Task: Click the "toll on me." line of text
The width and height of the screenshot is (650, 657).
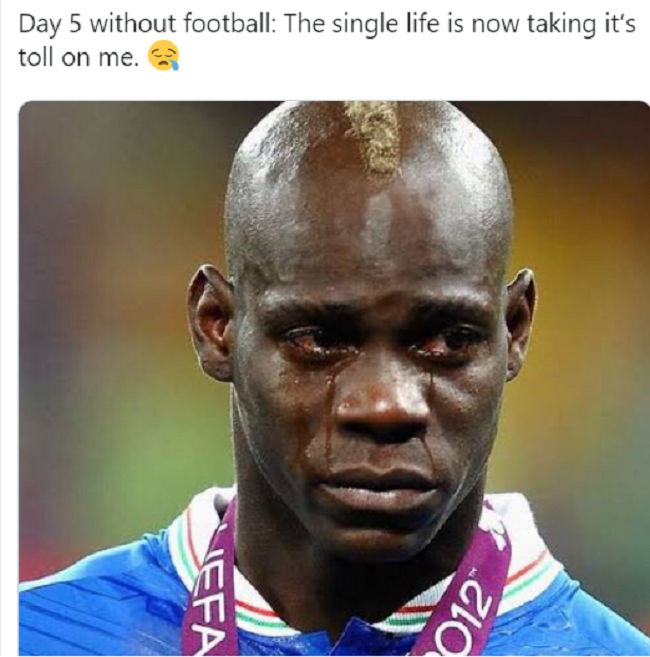Action: (x=78, y=57)
